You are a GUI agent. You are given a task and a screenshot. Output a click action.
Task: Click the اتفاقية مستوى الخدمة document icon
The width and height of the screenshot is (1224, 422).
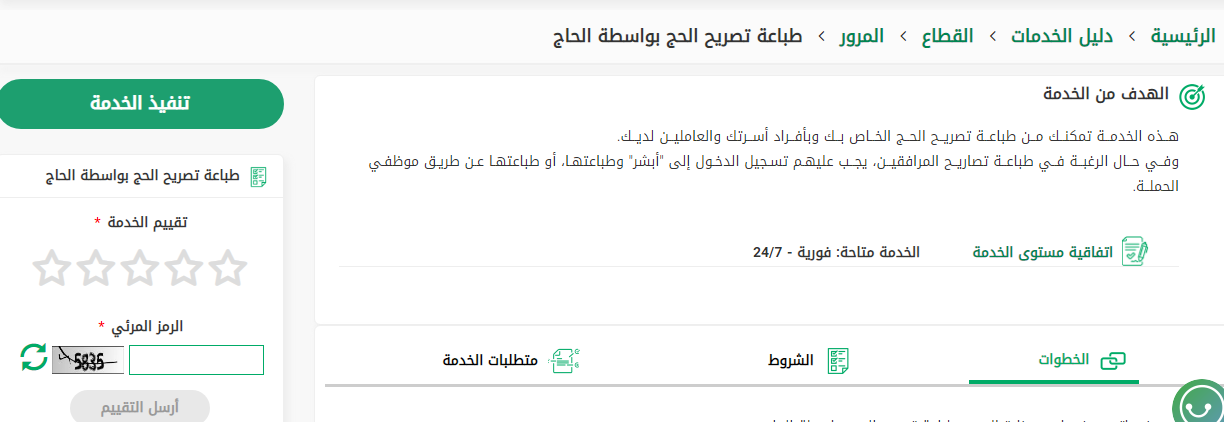coord(1135,251)
